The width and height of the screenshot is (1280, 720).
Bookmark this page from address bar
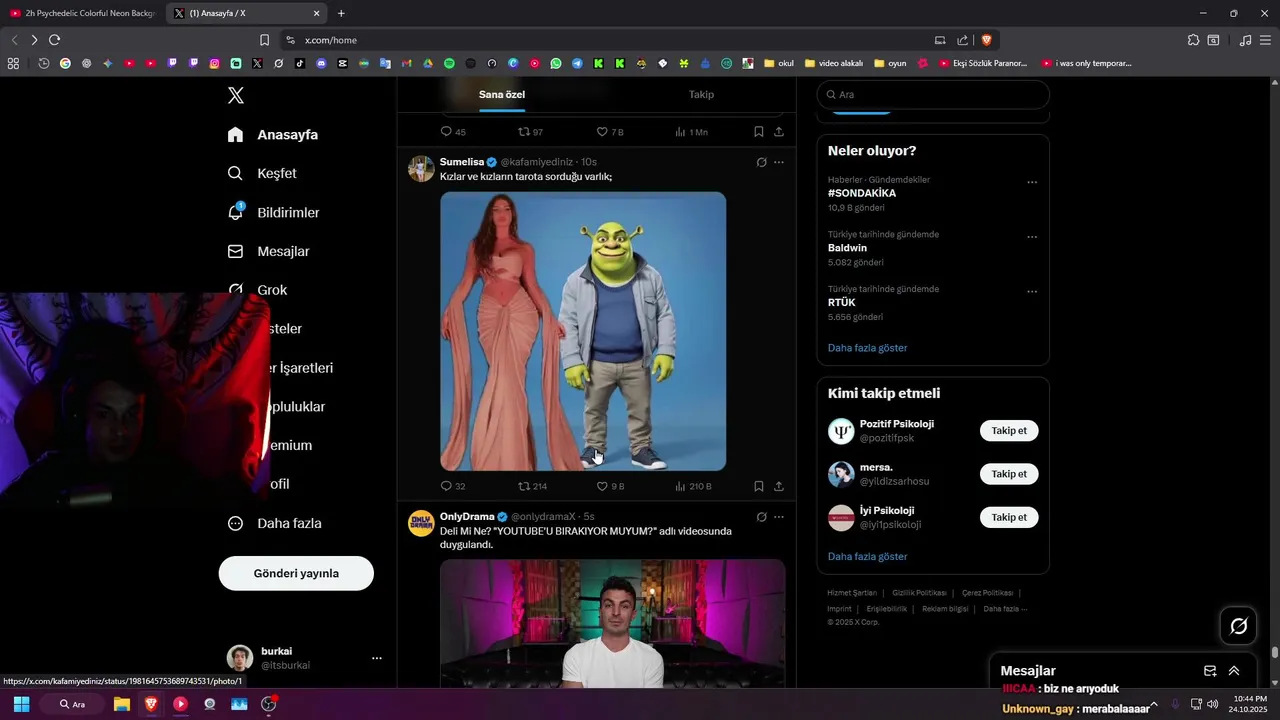coord(264,40)
